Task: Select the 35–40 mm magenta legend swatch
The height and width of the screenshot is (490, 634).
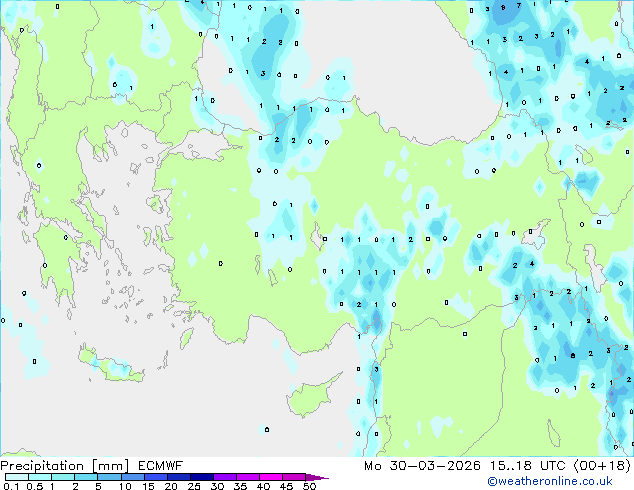Action: 247,477
